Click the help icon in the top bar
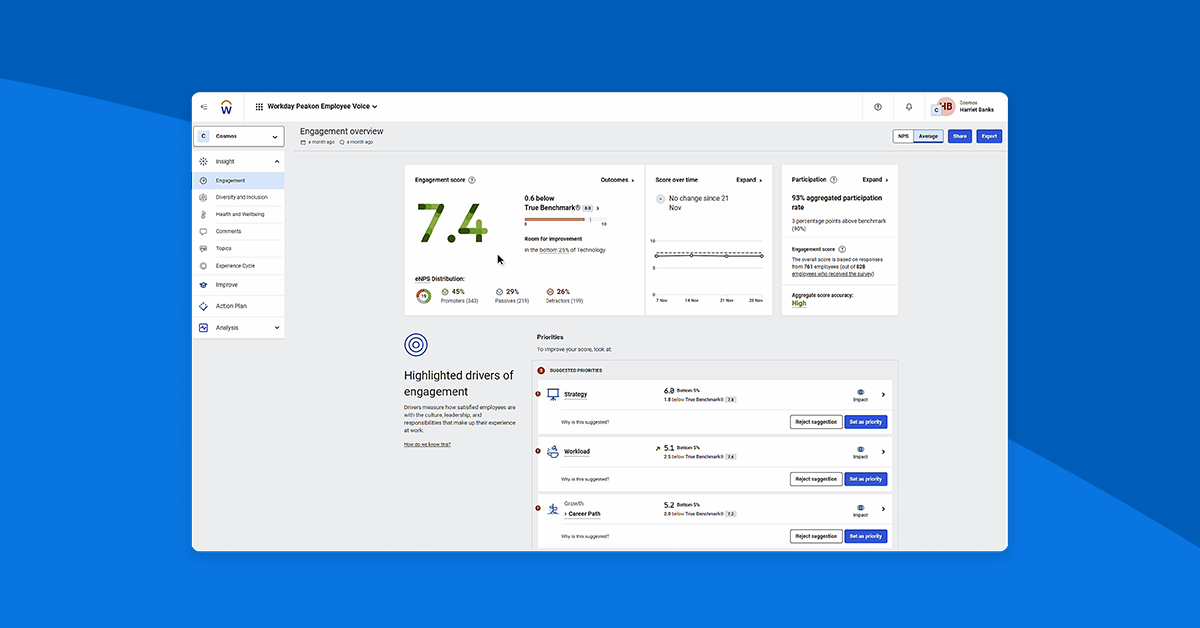 [878, 106]
